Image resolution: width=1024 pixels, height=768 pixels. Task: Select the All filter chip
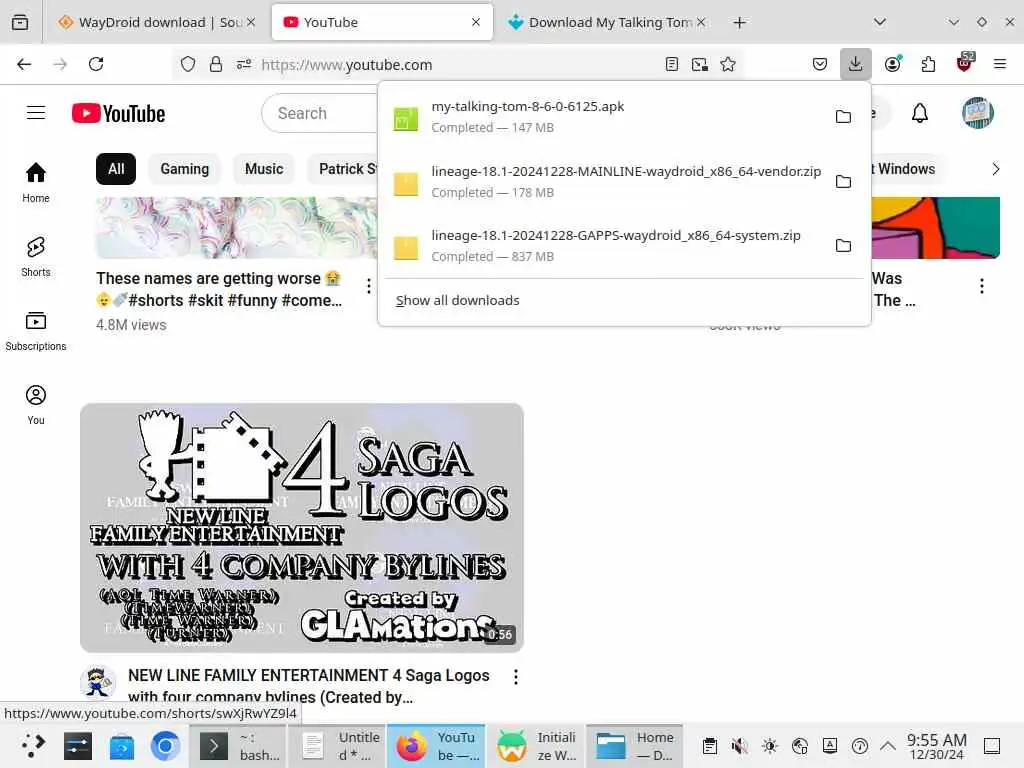(116, 169)
